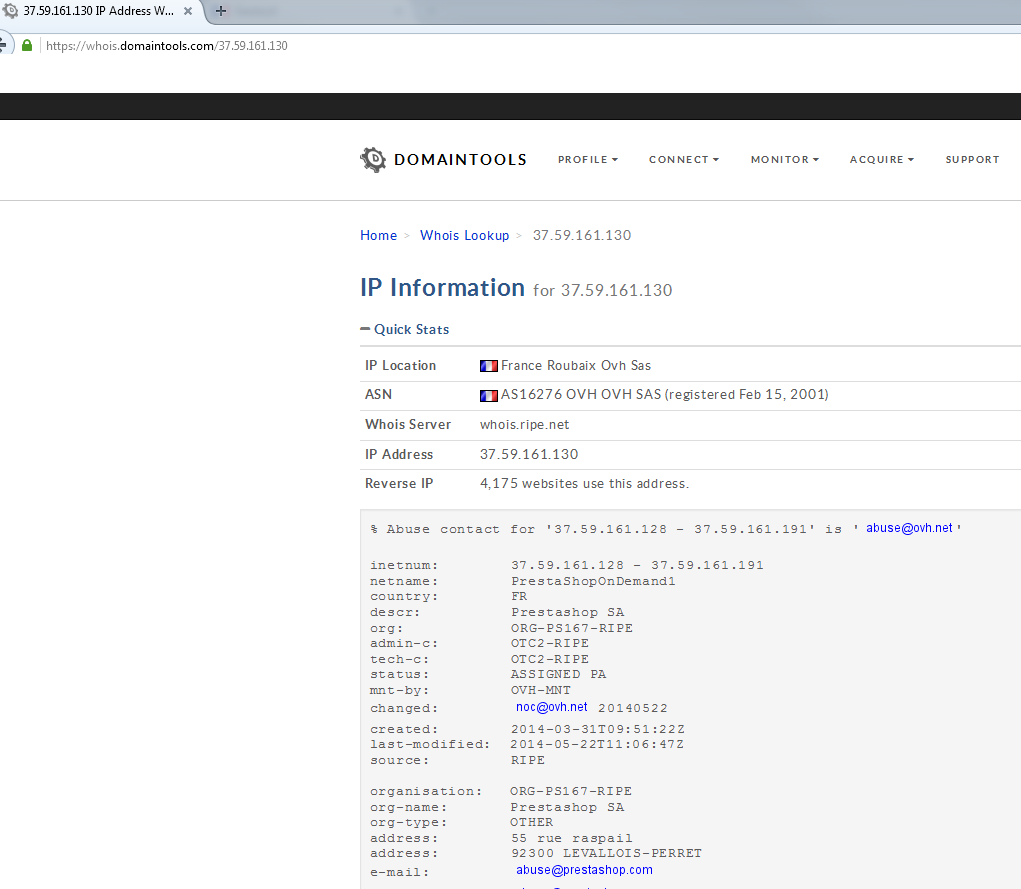
Task: Click breadcrumb current page 37.59.161.130
Action: coord(581,235)
